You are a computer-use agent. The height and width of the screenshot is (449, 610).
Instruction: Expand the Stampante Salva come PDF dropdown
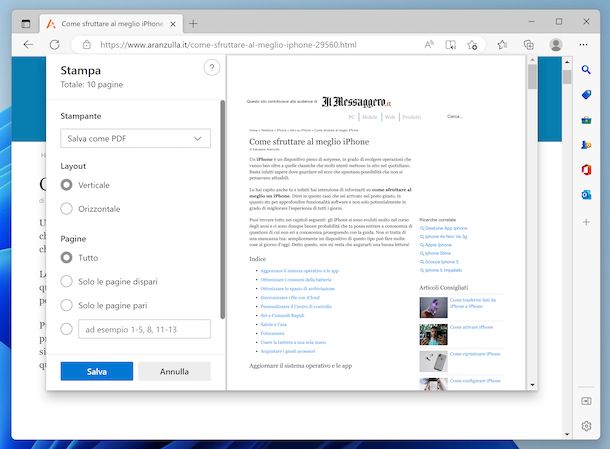pos(135,139)
